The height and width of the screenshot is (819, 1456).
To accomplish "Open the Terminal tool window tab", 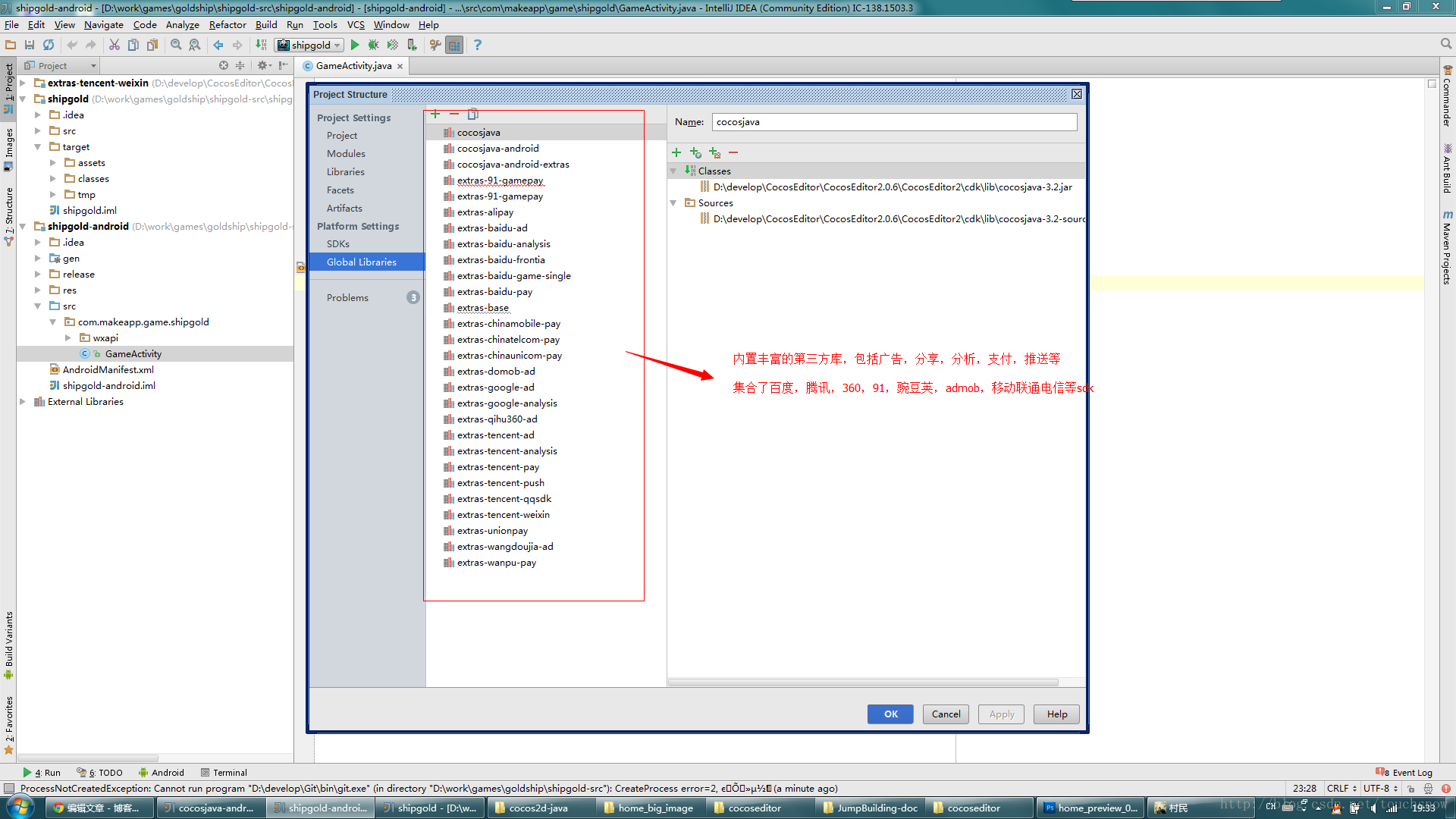I will (224, 773).
